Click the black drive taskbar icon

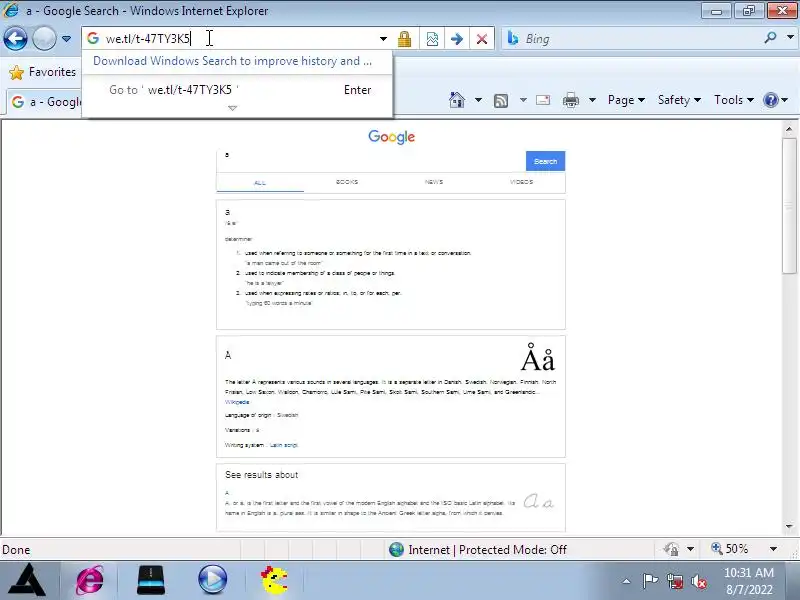pos(151,580)
